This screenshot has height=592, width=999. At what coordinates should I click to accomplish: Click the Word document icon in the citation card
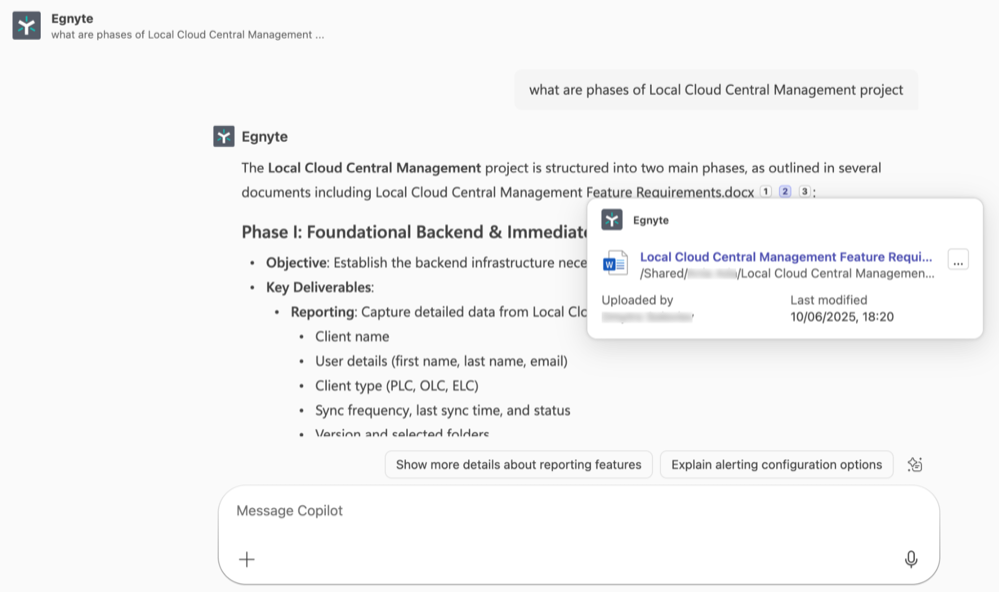(615, 263)
